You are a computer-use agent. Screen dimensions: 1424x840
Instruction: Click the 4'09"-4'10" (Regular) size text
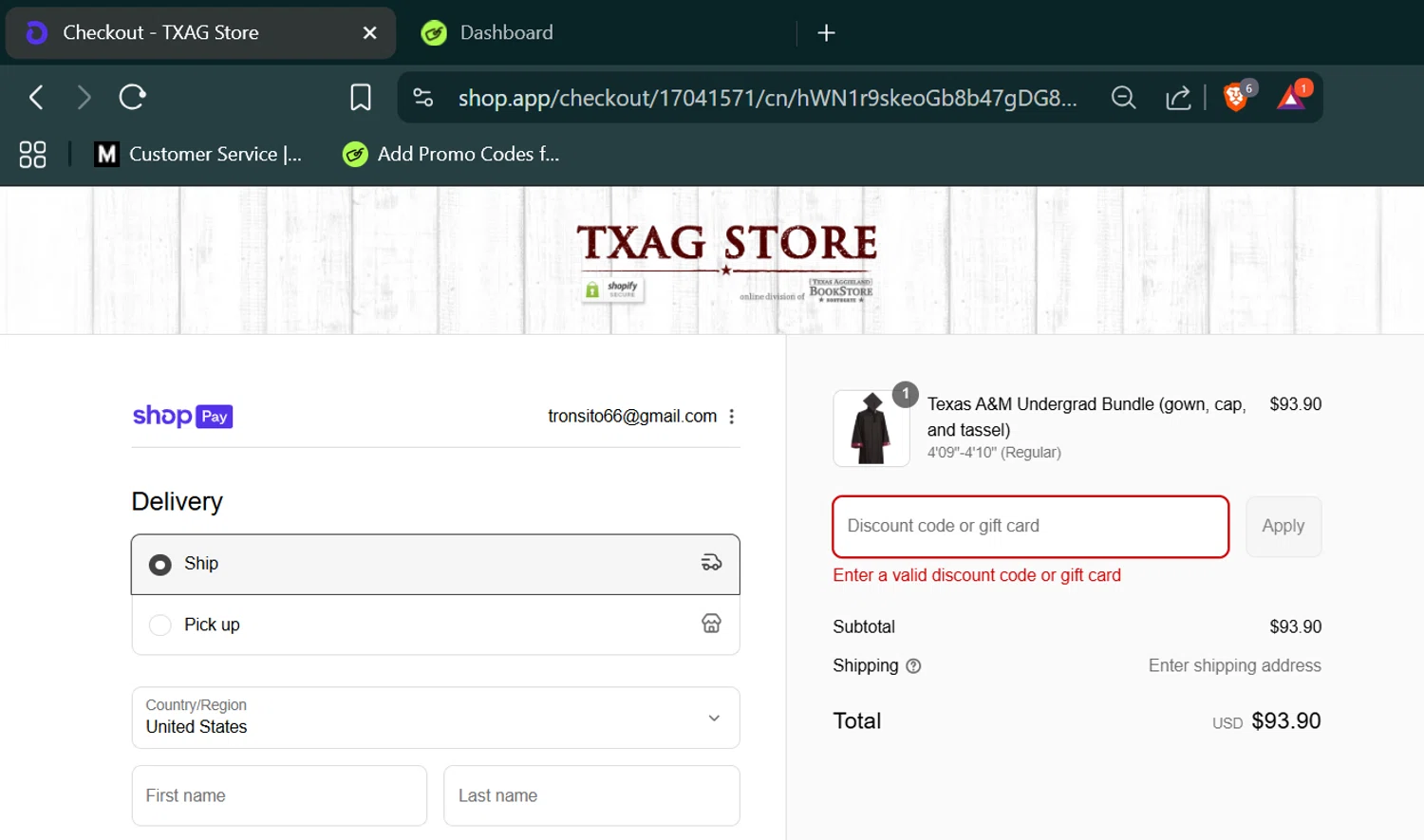click(x=994, y=453)
